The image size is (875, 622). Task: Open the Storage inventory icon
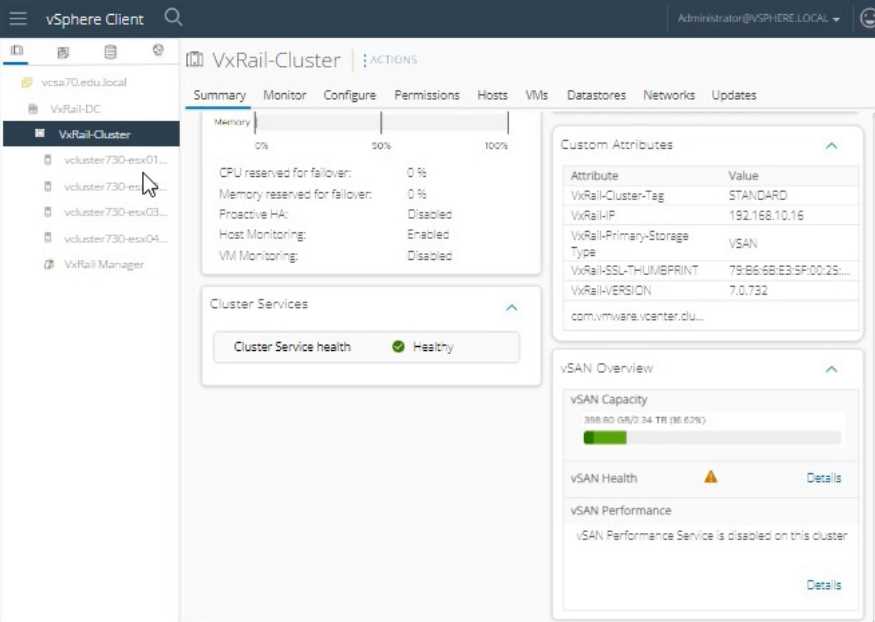[x=110, y=50]
